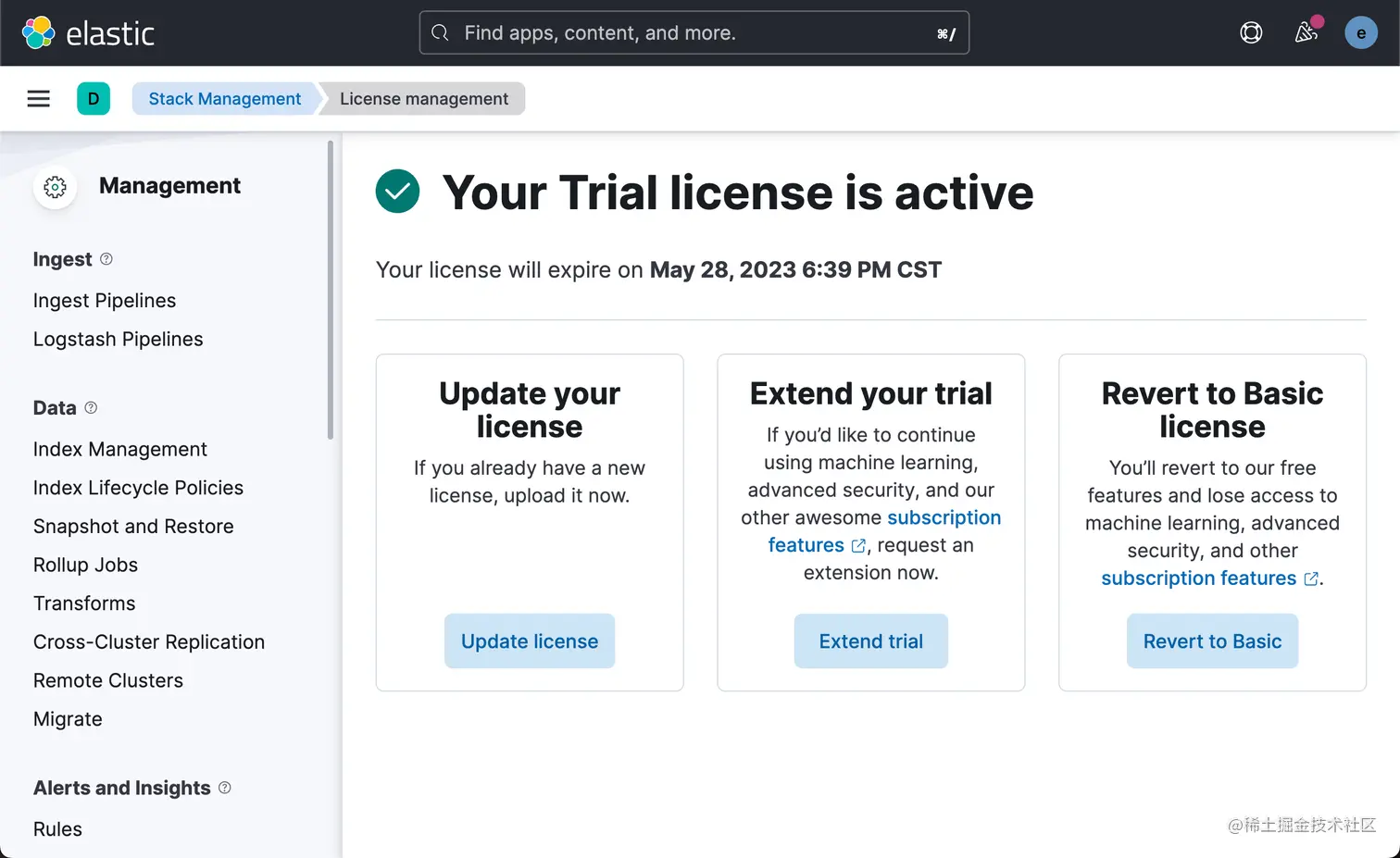Open Index Lifecycle Policies

(x=139, y=488)
